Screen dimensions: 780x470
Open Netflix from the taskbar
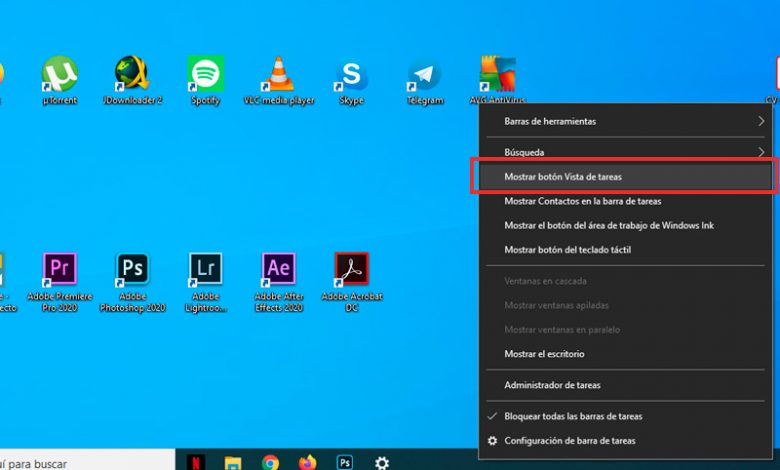[x=195, y=462]
